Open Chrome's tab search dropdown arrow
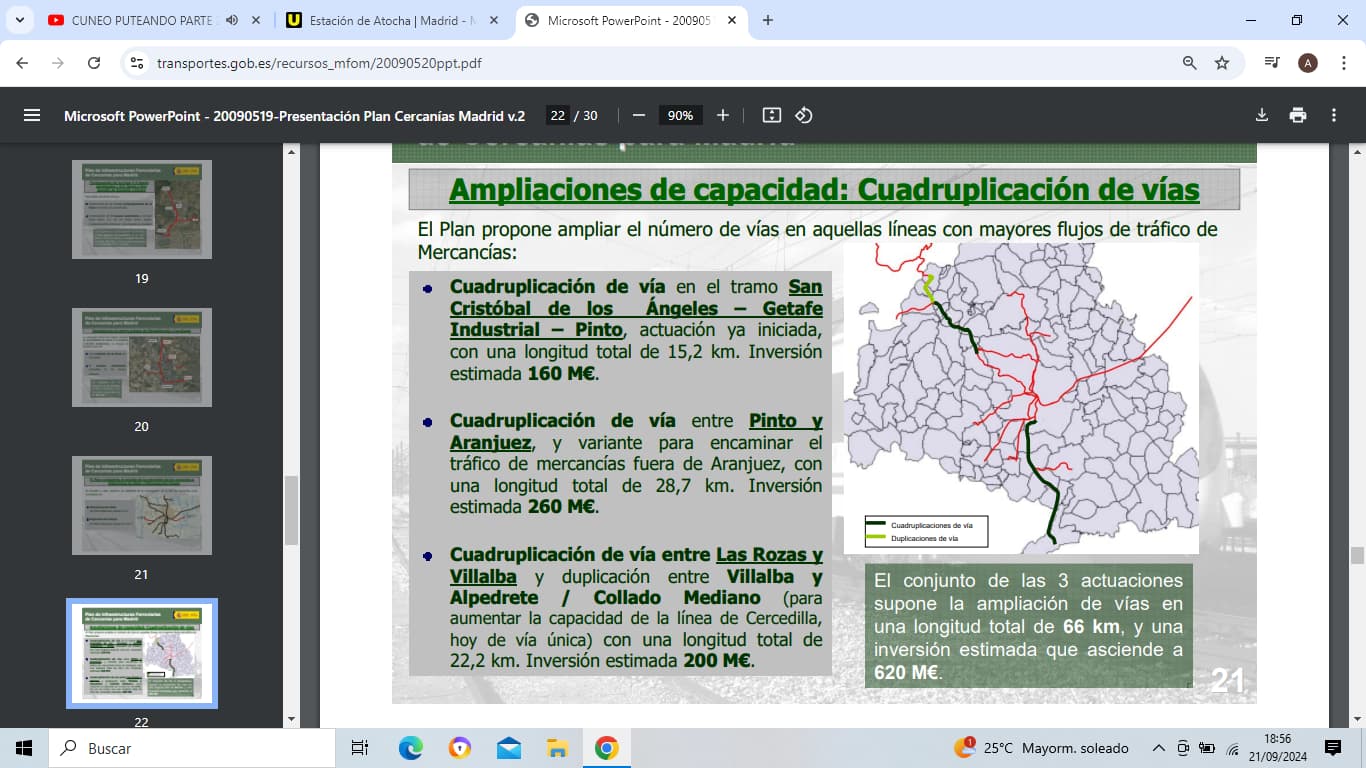Screen dimensions: 1366x768 19,20
